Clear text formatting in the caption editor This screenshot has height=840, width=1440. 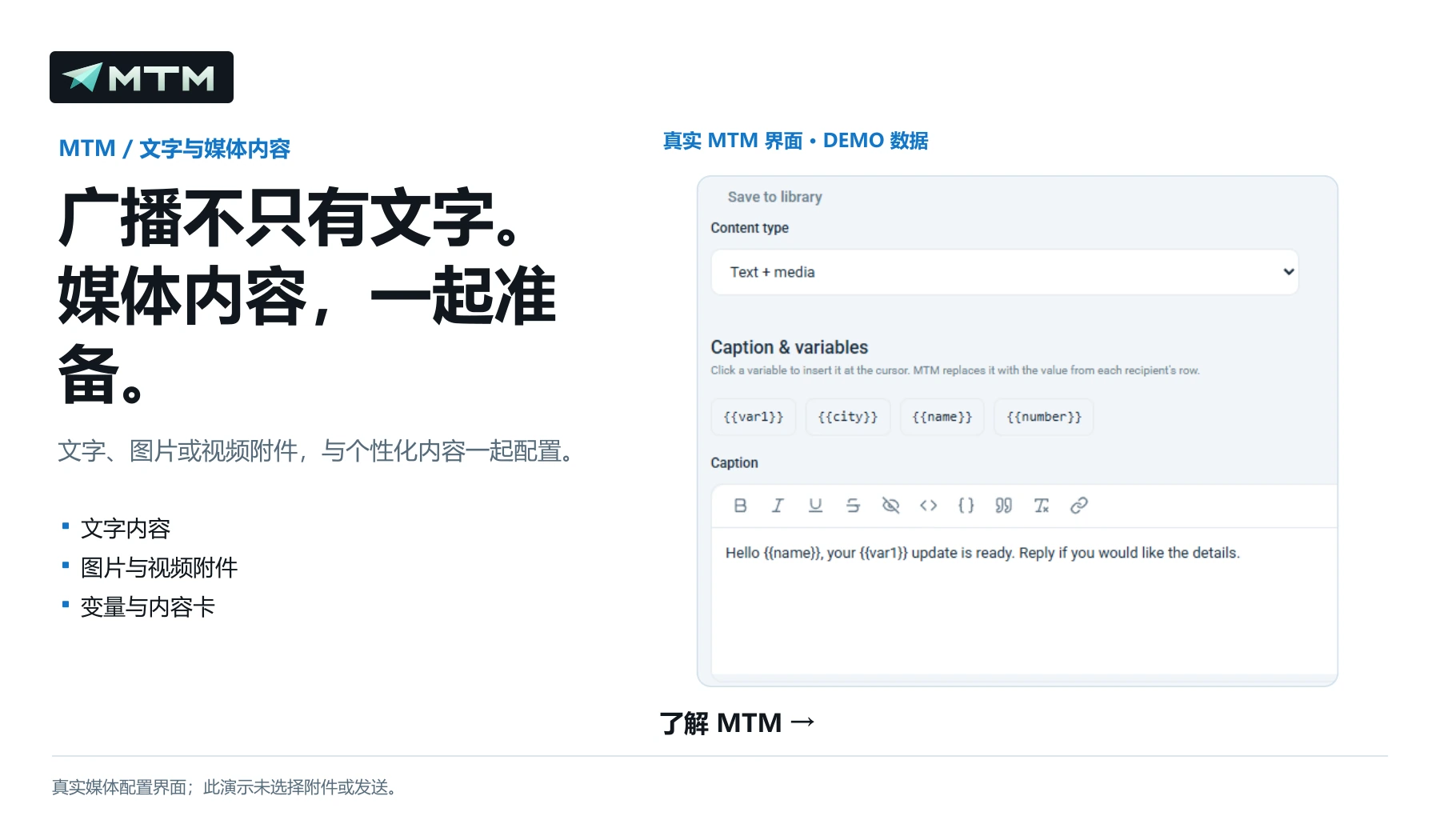coord(1041,506)
